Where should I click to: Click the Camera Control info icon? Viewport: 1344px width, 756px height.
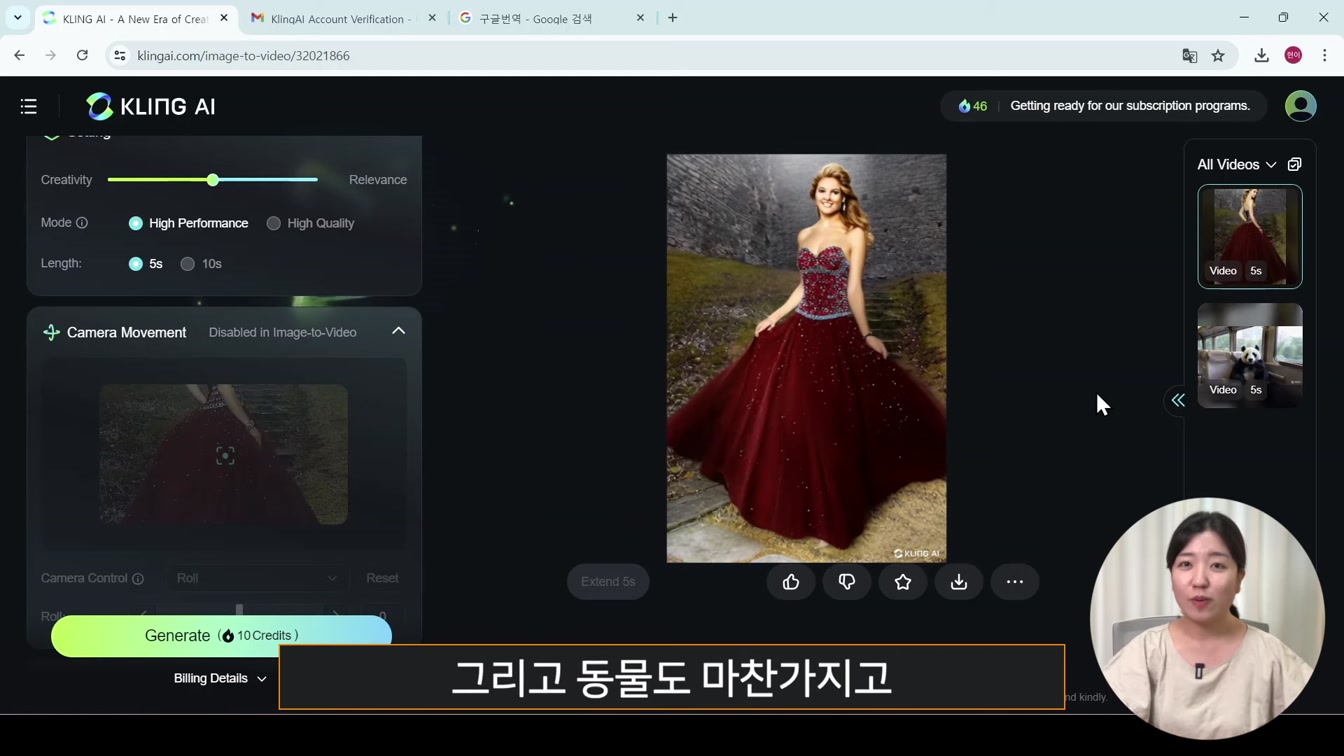(138, 579)
